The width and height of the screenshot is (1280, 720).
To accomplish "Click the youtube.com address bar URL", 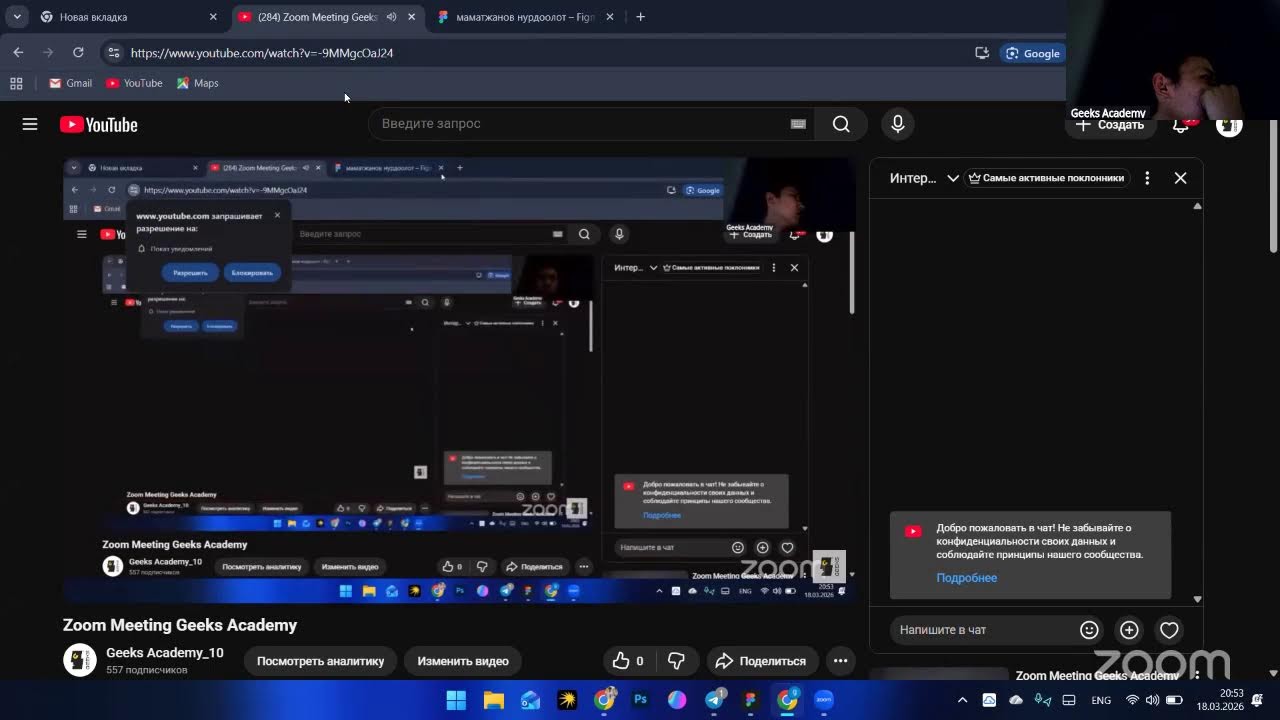I will 262,53.
